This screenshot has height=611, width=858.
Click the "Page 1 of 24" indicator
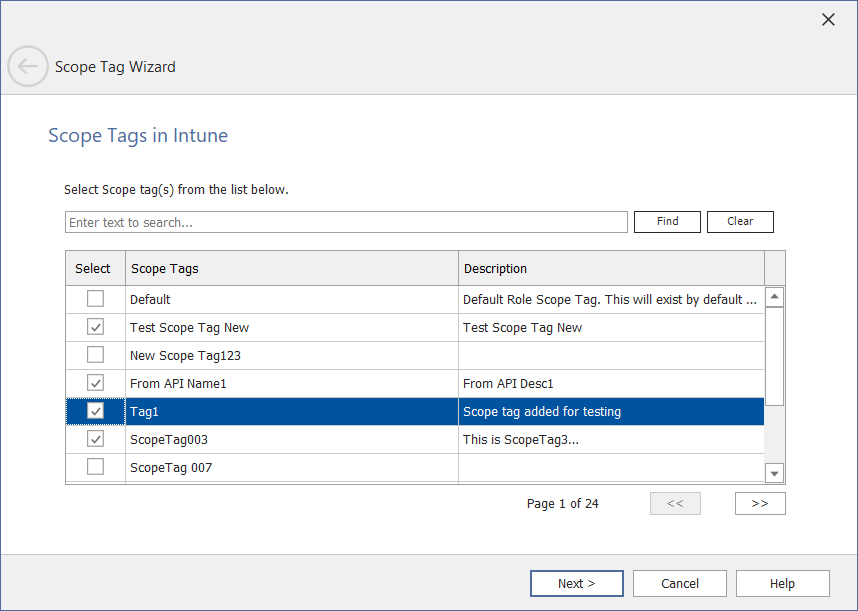click(563, 503)
